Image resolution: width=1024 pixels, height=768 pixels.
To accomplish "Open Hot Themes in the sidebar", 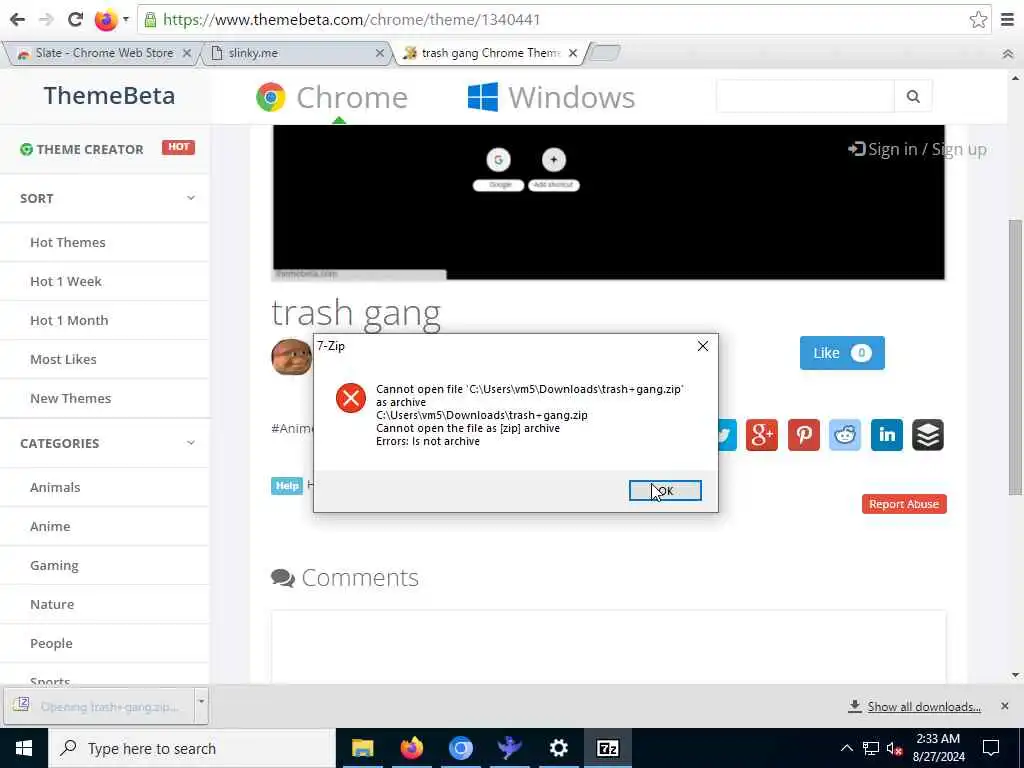I will coord(67,242).
